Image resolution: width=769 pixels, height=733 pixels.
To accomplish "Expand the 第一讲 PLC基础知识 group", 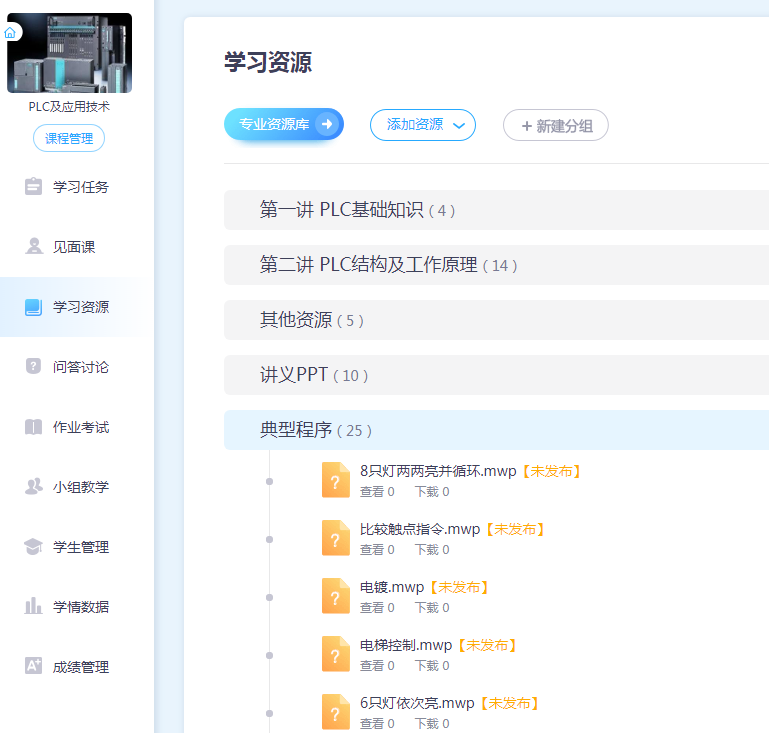I will click(496, 210).
